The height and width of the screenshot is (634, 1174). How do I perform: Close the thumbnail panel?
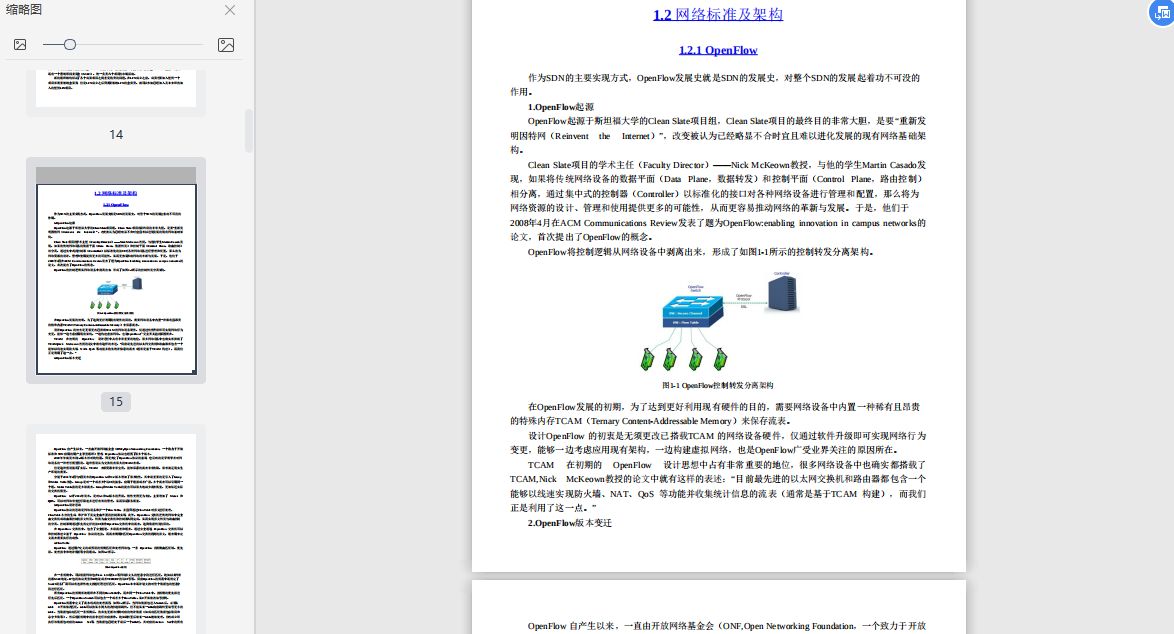230,10
